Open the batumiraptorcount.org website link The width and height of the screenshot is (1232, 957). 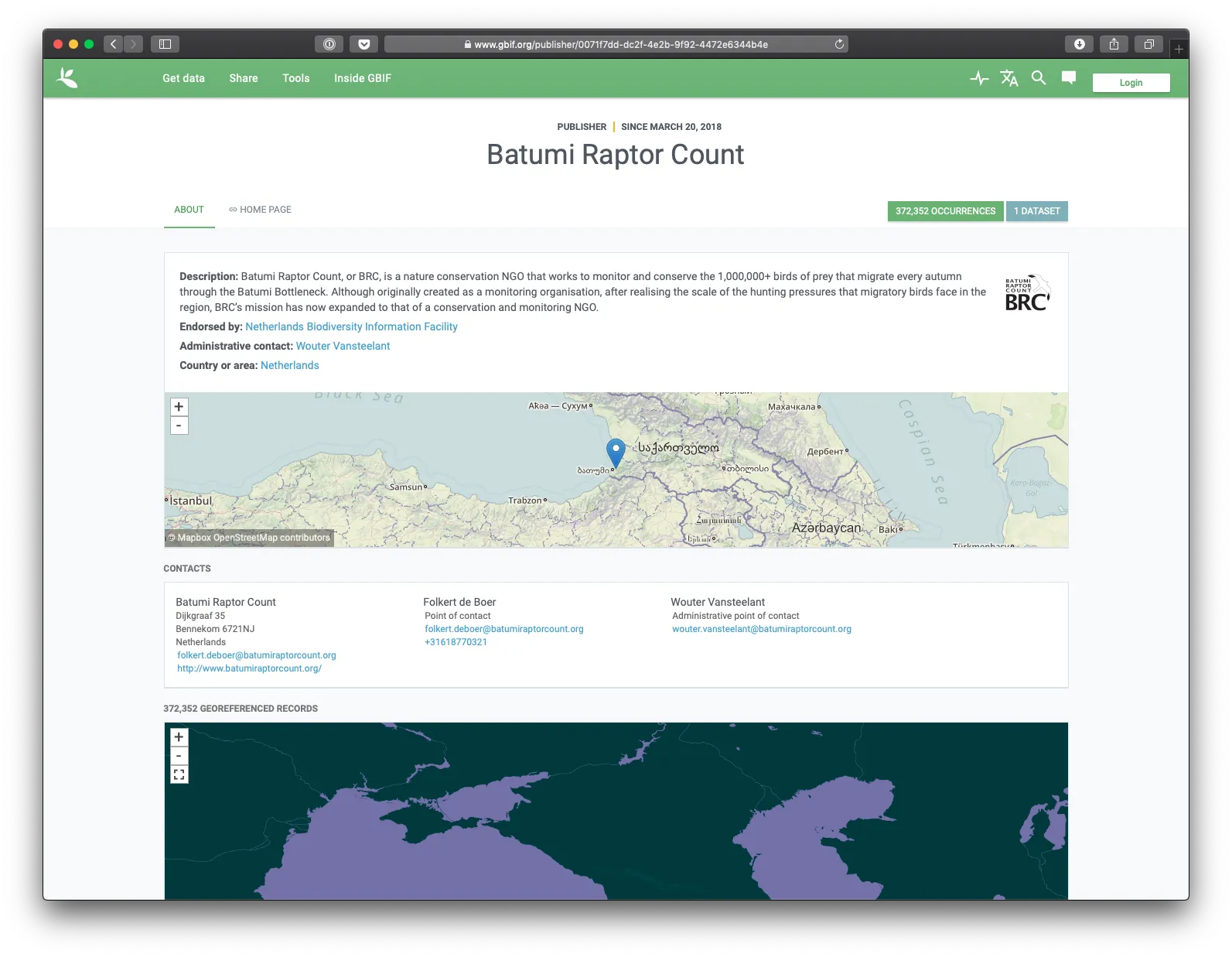point(249,668)
